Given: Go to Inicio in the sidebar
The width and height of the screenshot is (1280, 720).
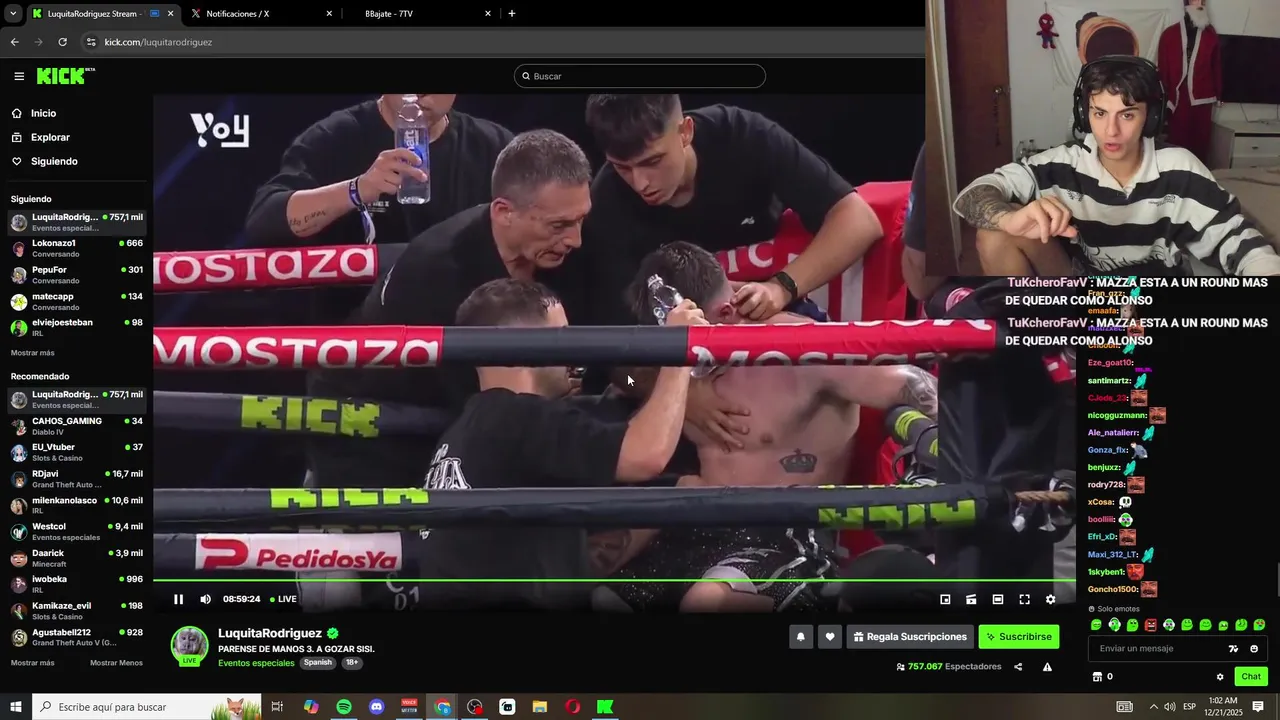Looking at the screenshot, I should pos(43,113).
